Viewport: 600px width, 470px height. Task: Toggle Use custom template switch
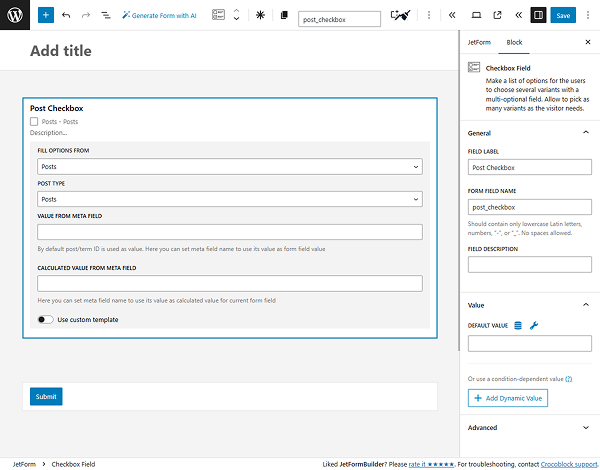45,320
